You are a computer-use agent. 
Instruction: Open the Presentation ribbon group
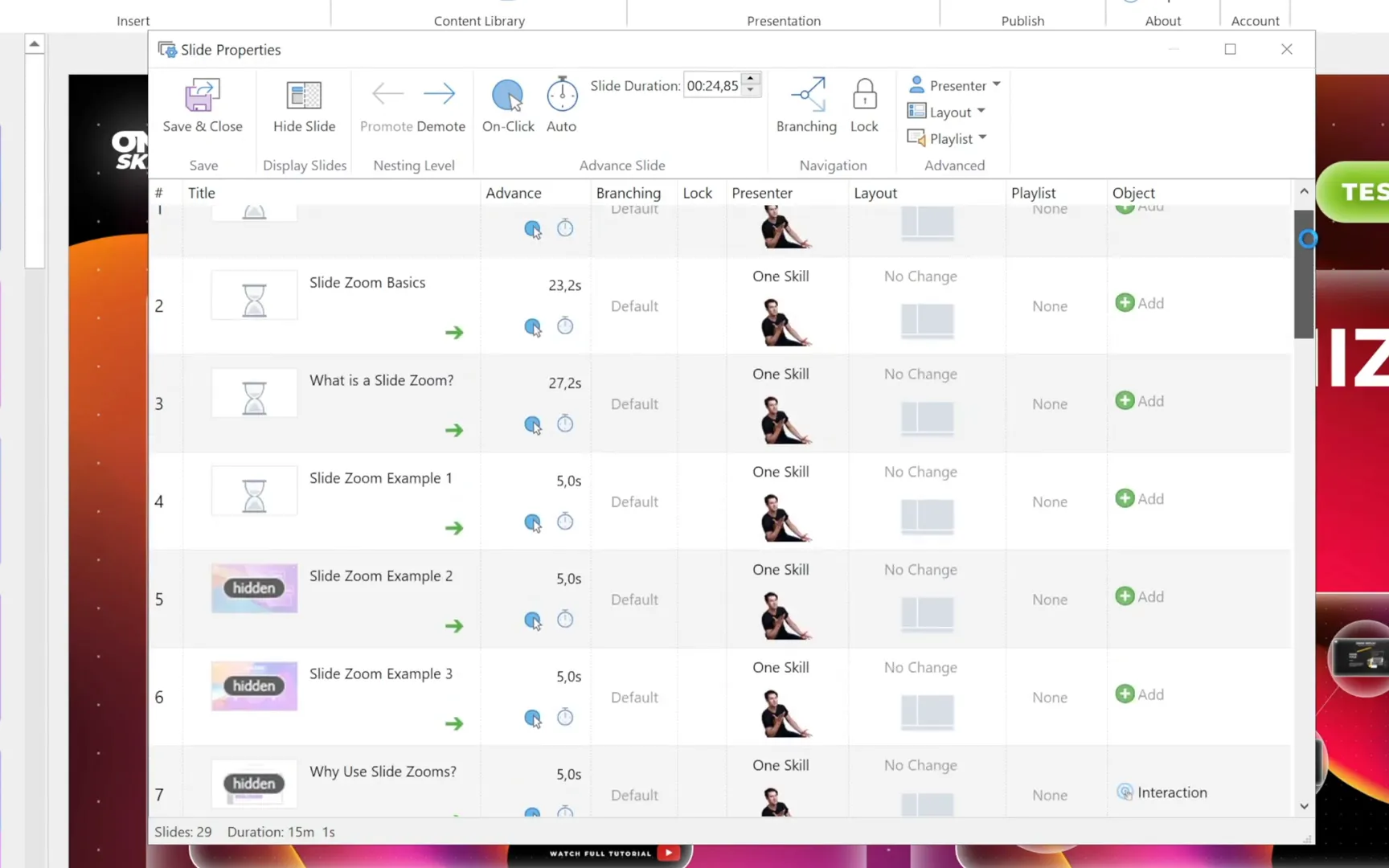[x=784, y=21]
